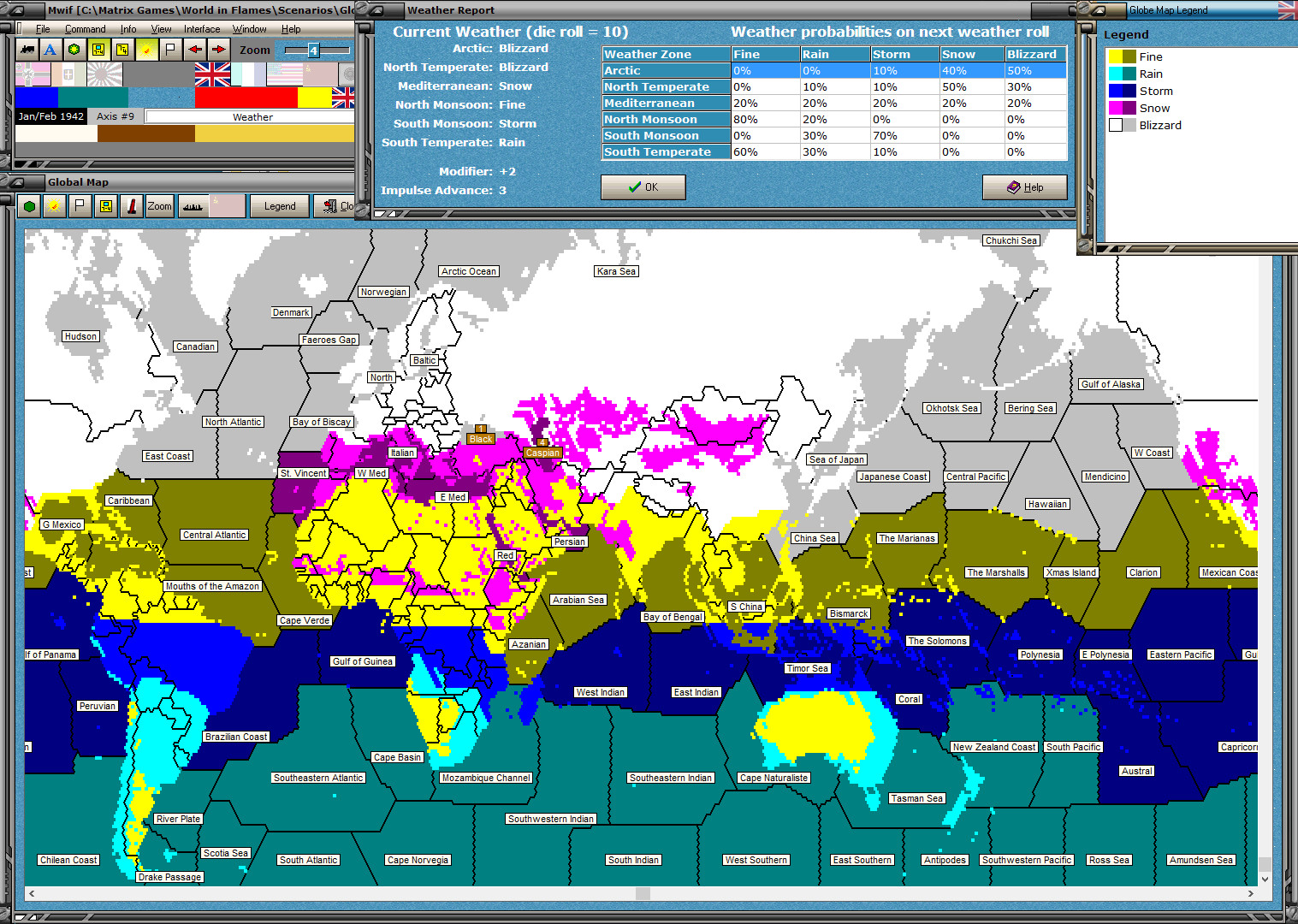
Task: Click the red right arrow toolbar icon
Action: pos(219,50)
